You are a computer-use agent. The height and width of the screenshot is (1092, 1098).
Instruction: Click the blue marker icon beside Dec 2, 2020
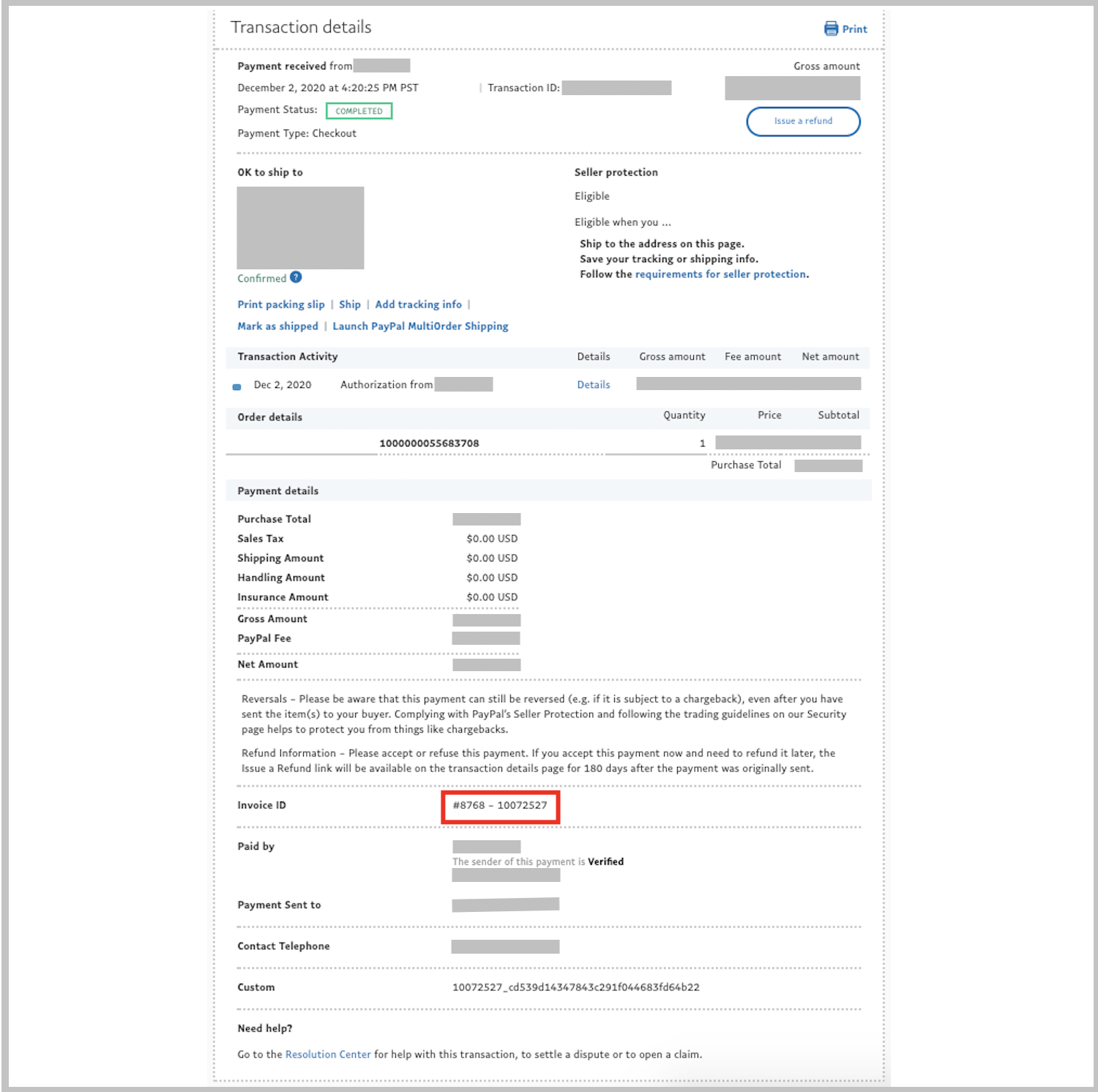click(x=236, y=386)
